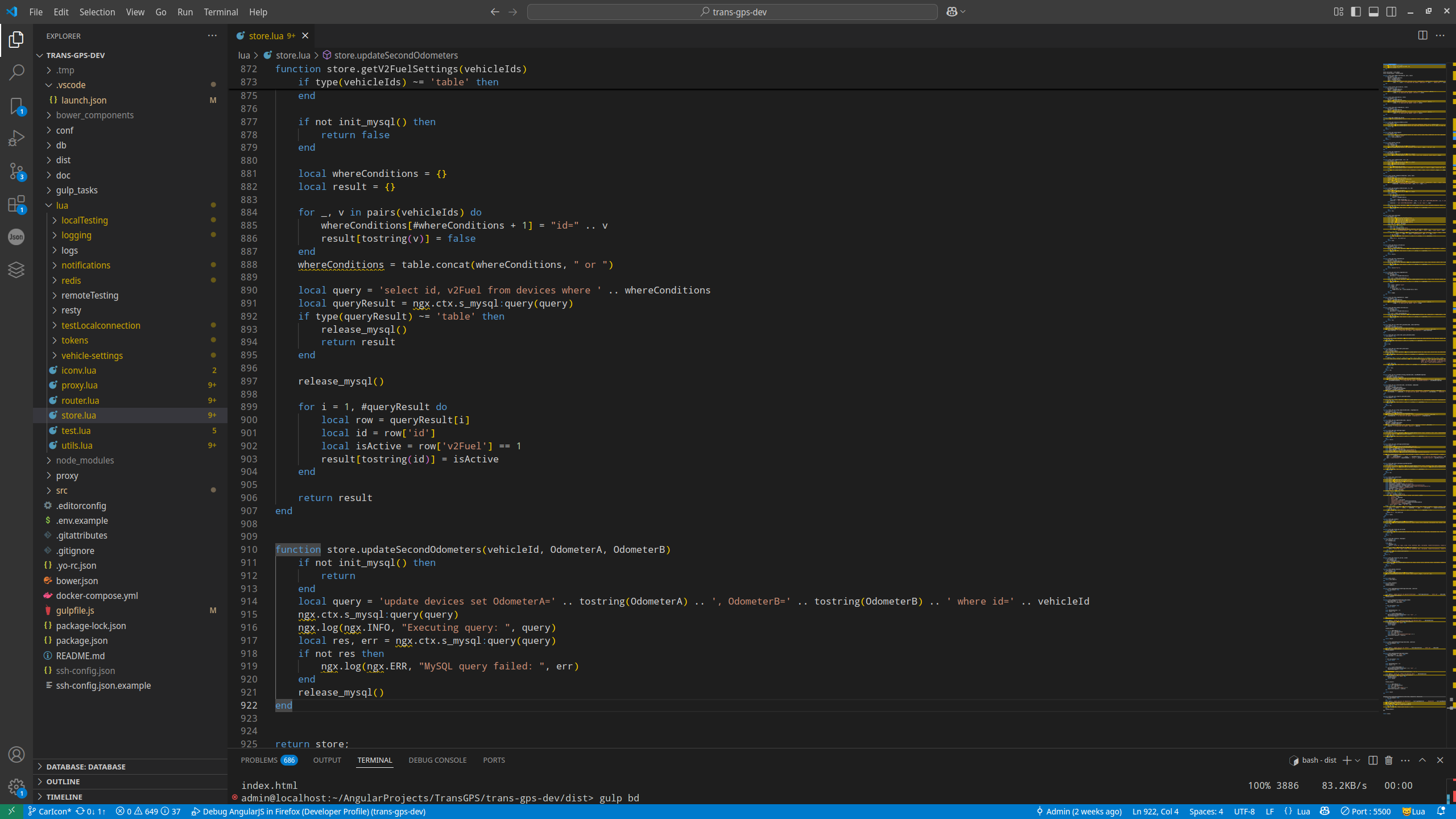1456x819 pixels.
Task: Open Accounts icon in activity bar
Action: tap(16, 755)
